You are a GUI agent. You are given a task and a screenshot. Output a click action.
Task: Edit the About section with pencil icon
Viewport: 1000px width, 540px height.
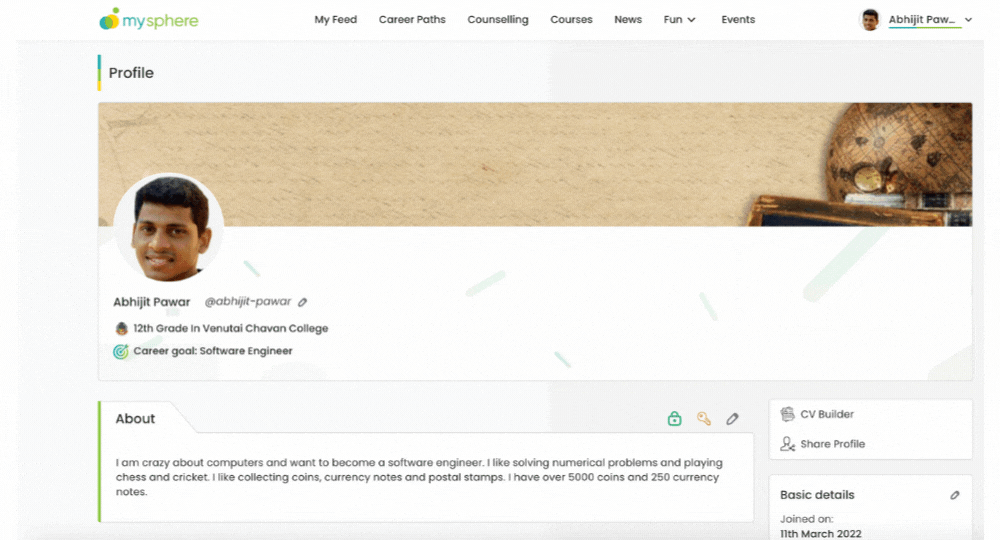732,419
